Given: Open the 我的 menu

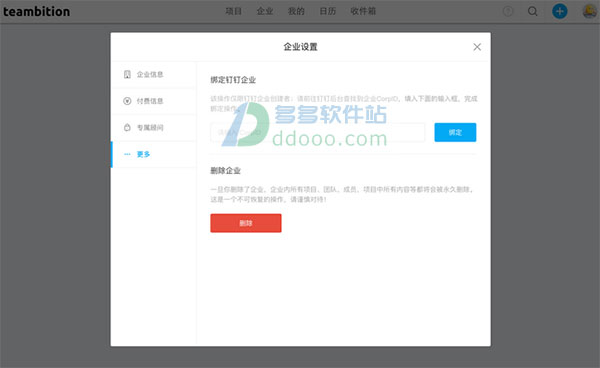Looking at the screenshot, I should (x=296, y=11).
